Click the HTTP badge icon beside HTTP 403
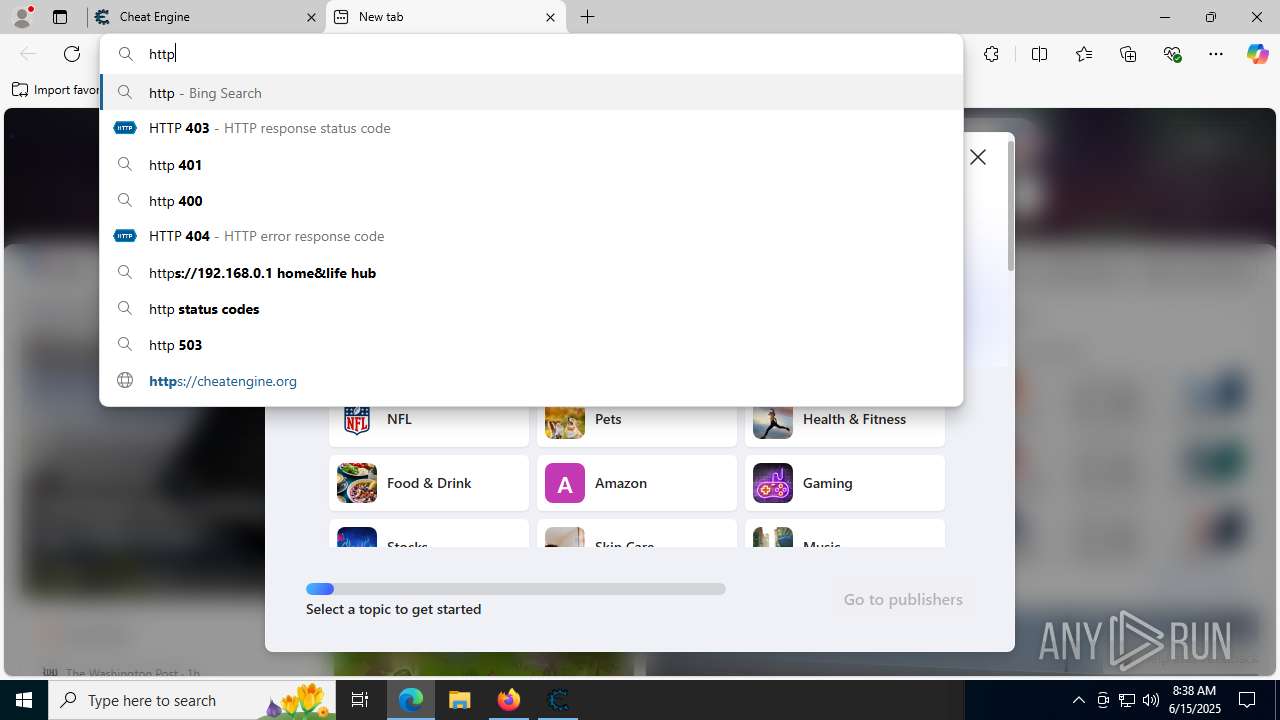The height and width of the screenshot is (720, 1280). [x=125, y=128]
